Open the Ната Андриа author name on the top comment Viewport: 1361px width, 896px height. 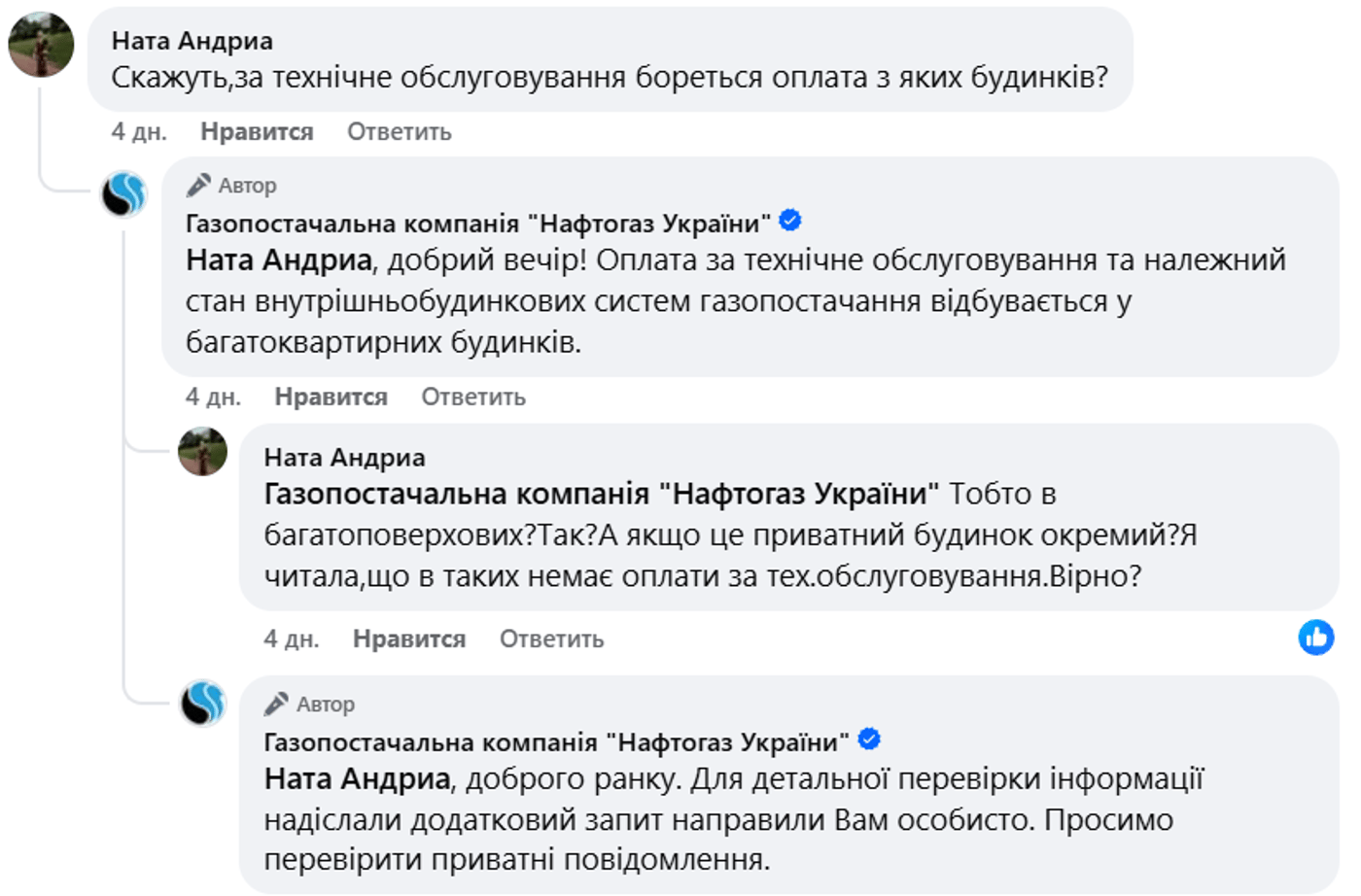coord(192,41)
